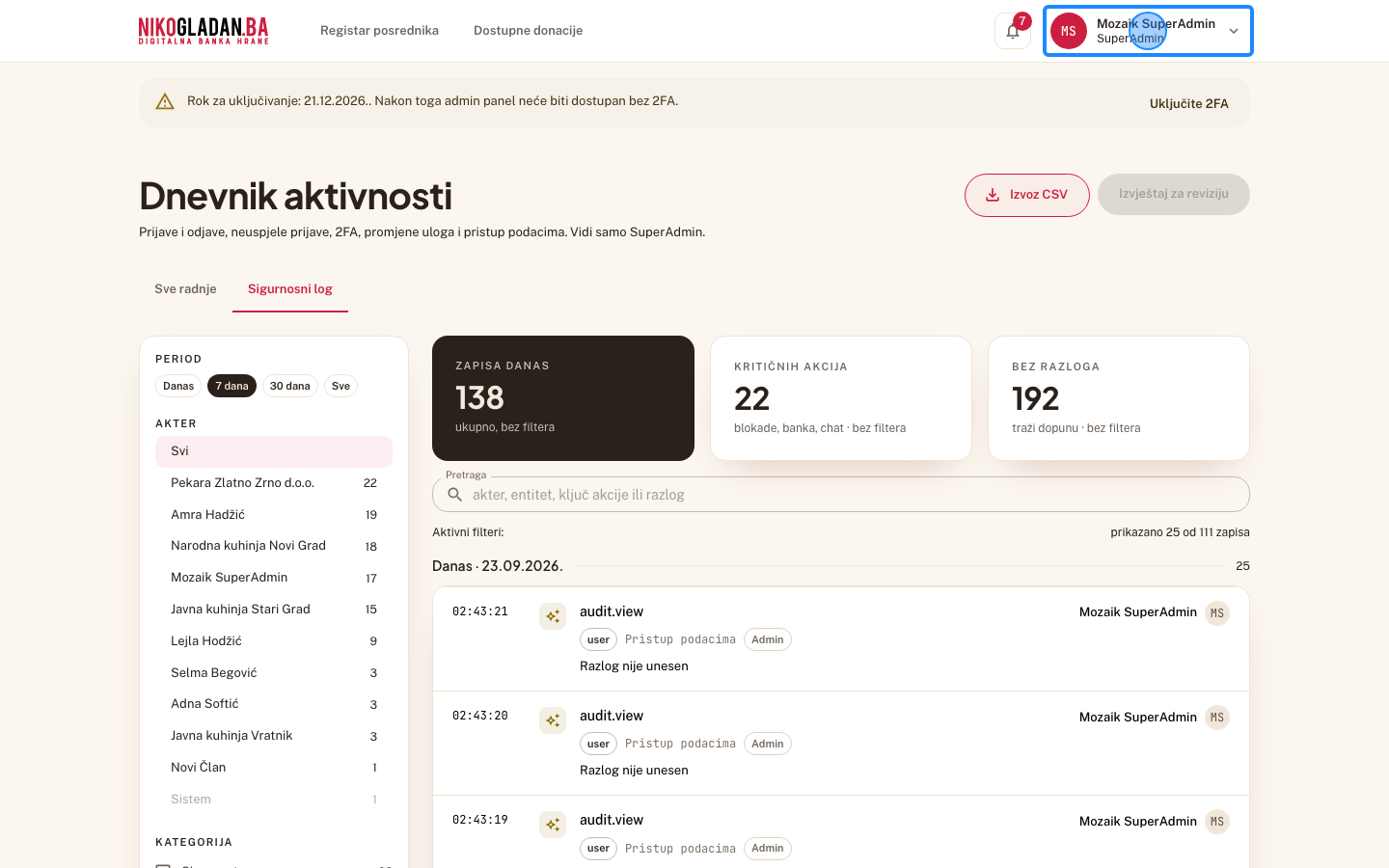Screen dimensions: 1389x868
Task: Click the 'Danas · 23.09.2026.' group header
Action: [x=498, y=566]
